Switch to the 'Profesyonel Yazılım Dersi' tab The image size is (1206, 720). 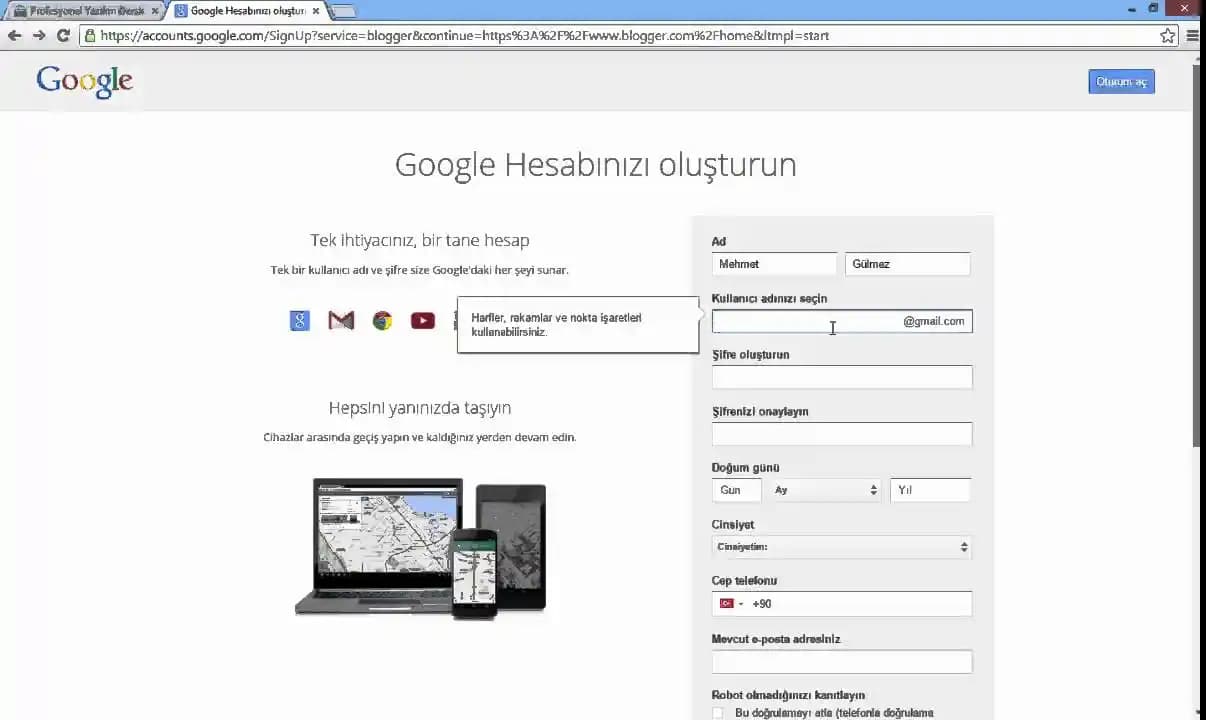(x=78, y=11)
